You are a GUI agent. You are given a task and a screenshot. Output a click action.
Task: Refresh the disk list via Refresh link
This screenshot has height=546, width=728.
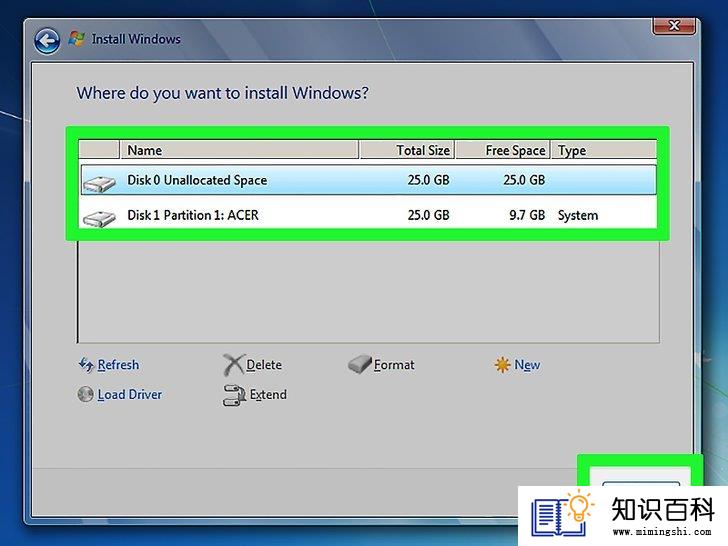(x=118, y=365)
